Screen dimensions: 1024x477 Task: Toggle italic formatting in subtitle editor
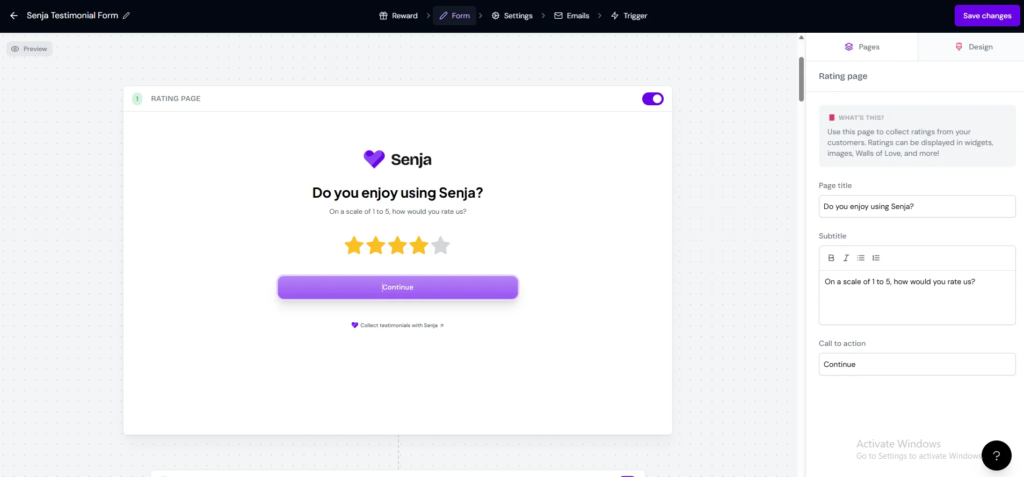click(846, 258)
